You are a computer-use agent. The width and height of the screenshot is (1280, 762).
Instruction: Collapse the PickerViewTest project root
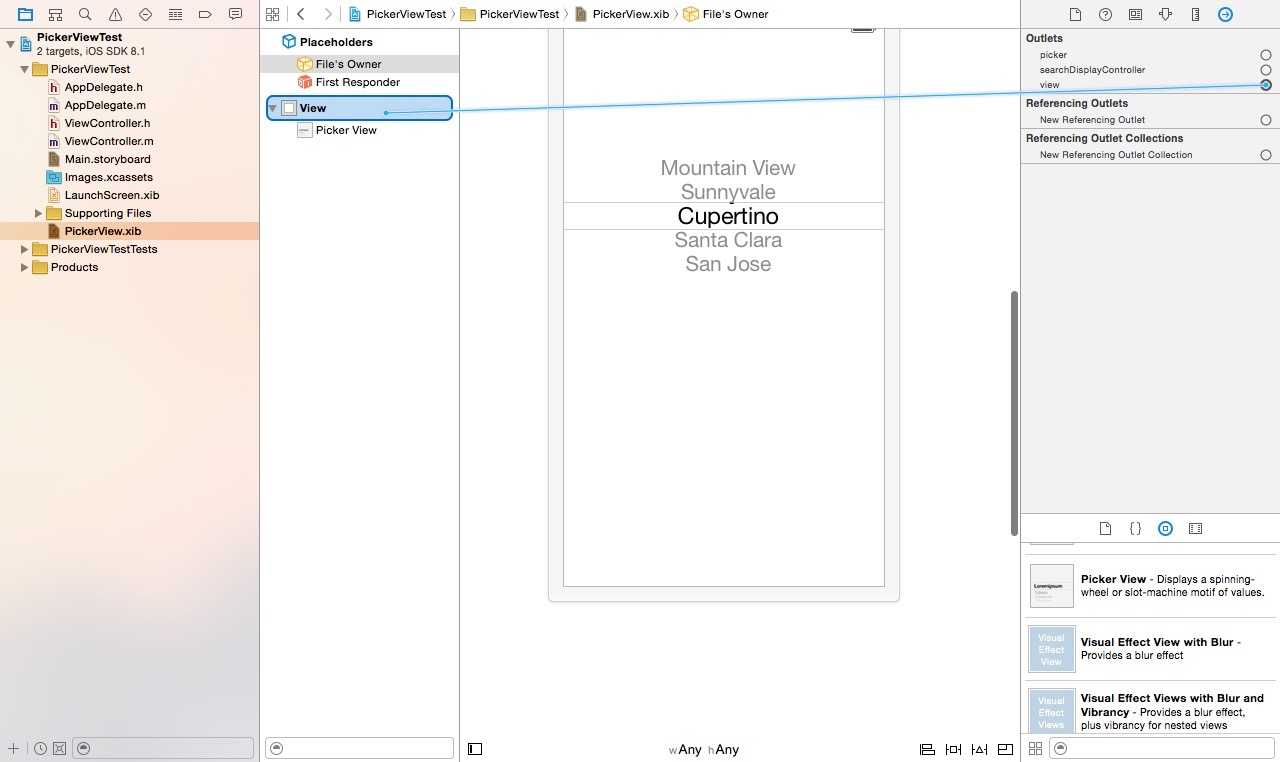(10, 44)
